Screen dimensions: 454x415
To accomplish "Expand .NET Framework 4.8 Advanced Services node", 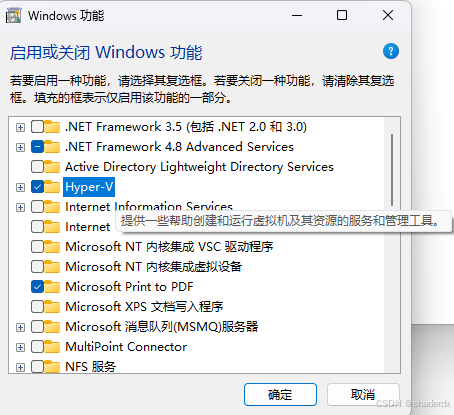I will click(20, 147).
